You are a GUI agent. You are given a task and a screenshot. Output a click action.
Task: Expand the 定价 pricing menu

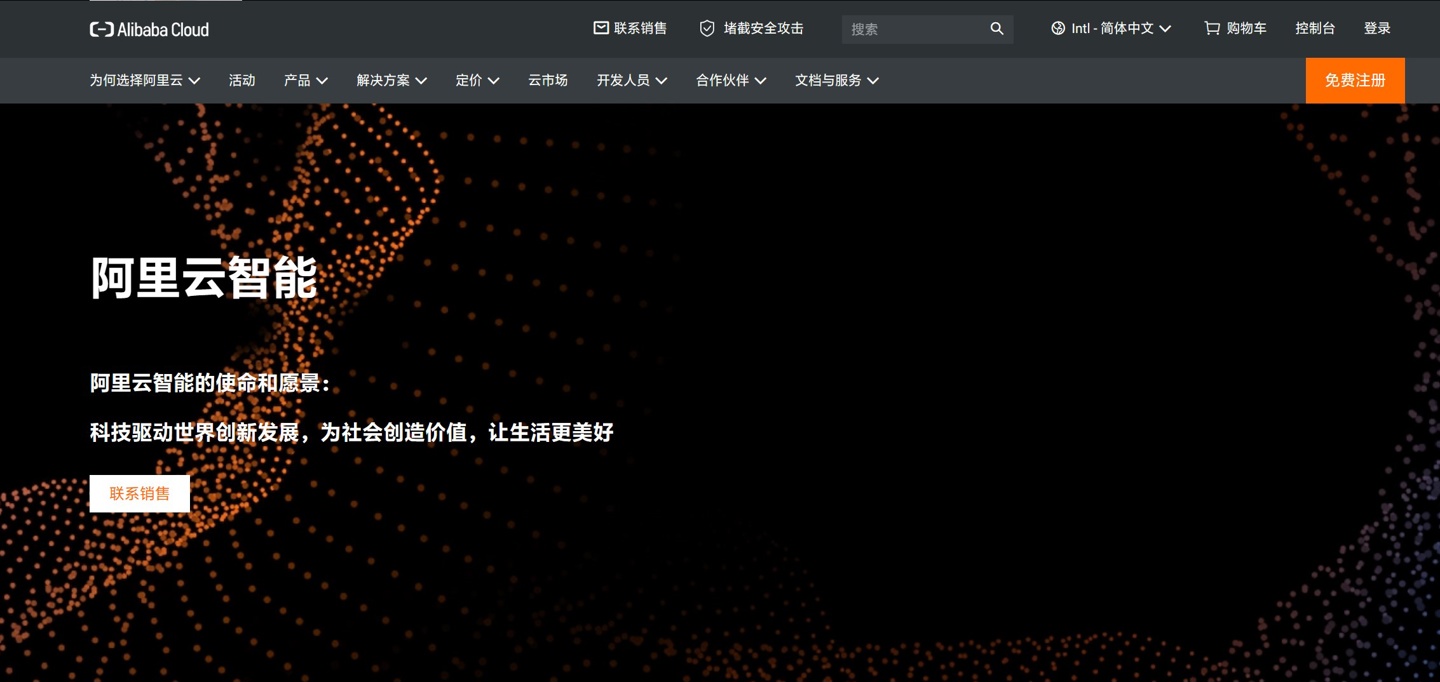click(478, 80)
